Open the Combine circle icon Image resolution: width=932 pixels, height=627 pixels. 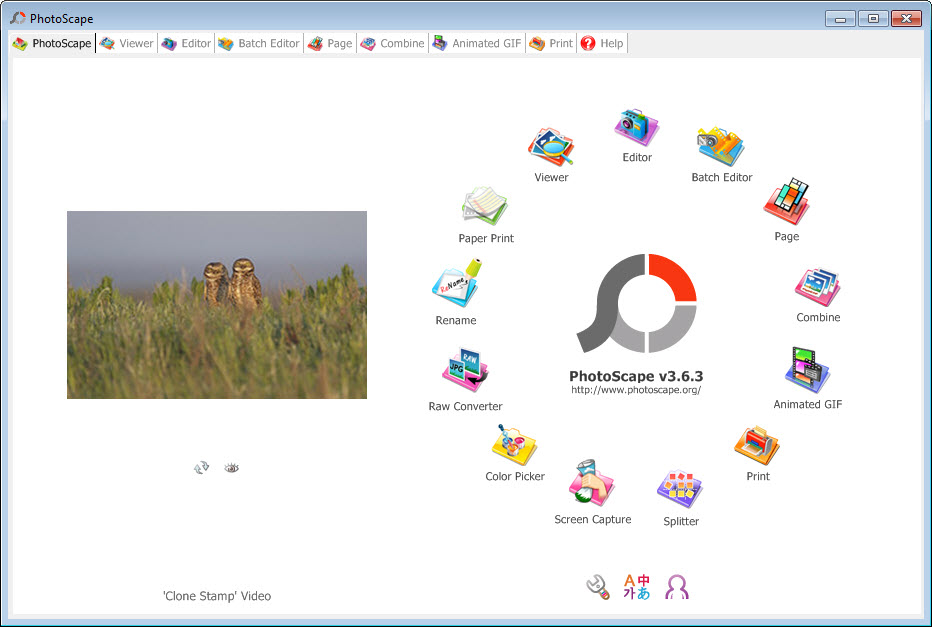click(x=818, y=287)
